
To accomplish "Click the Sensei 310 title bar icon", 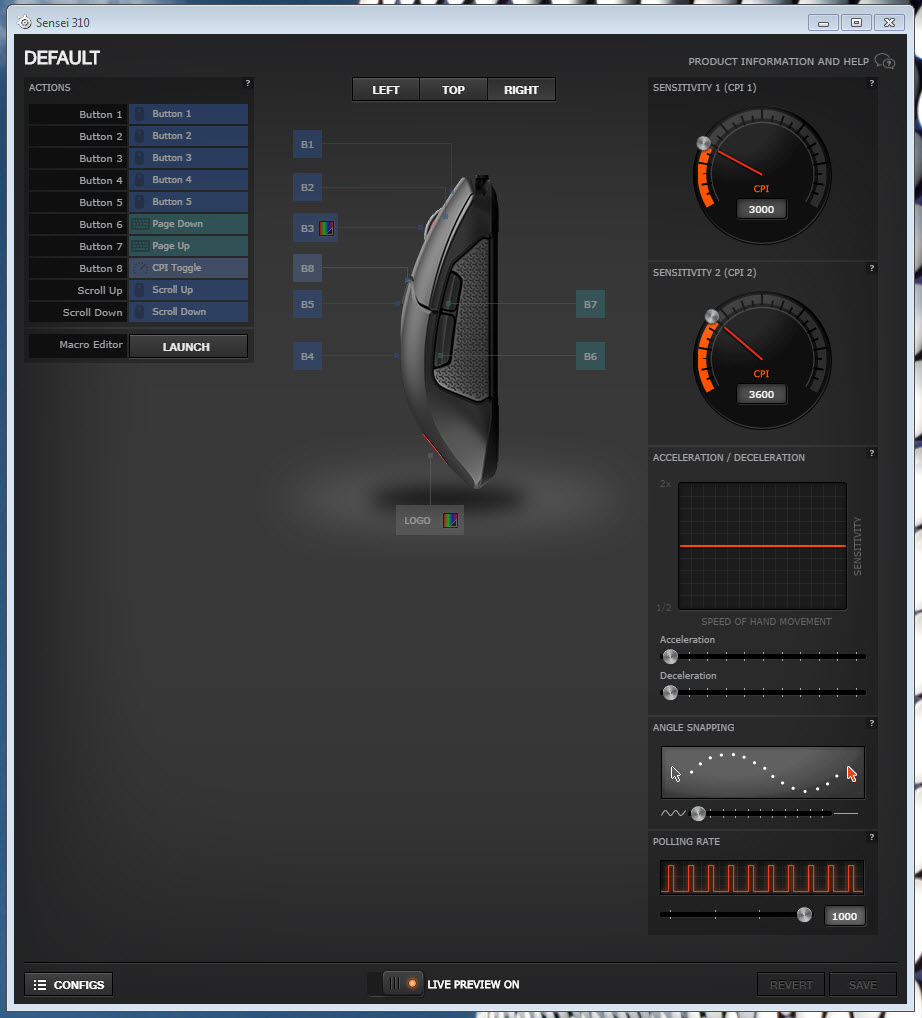I will pyautogui.click(x=25, y=22).
